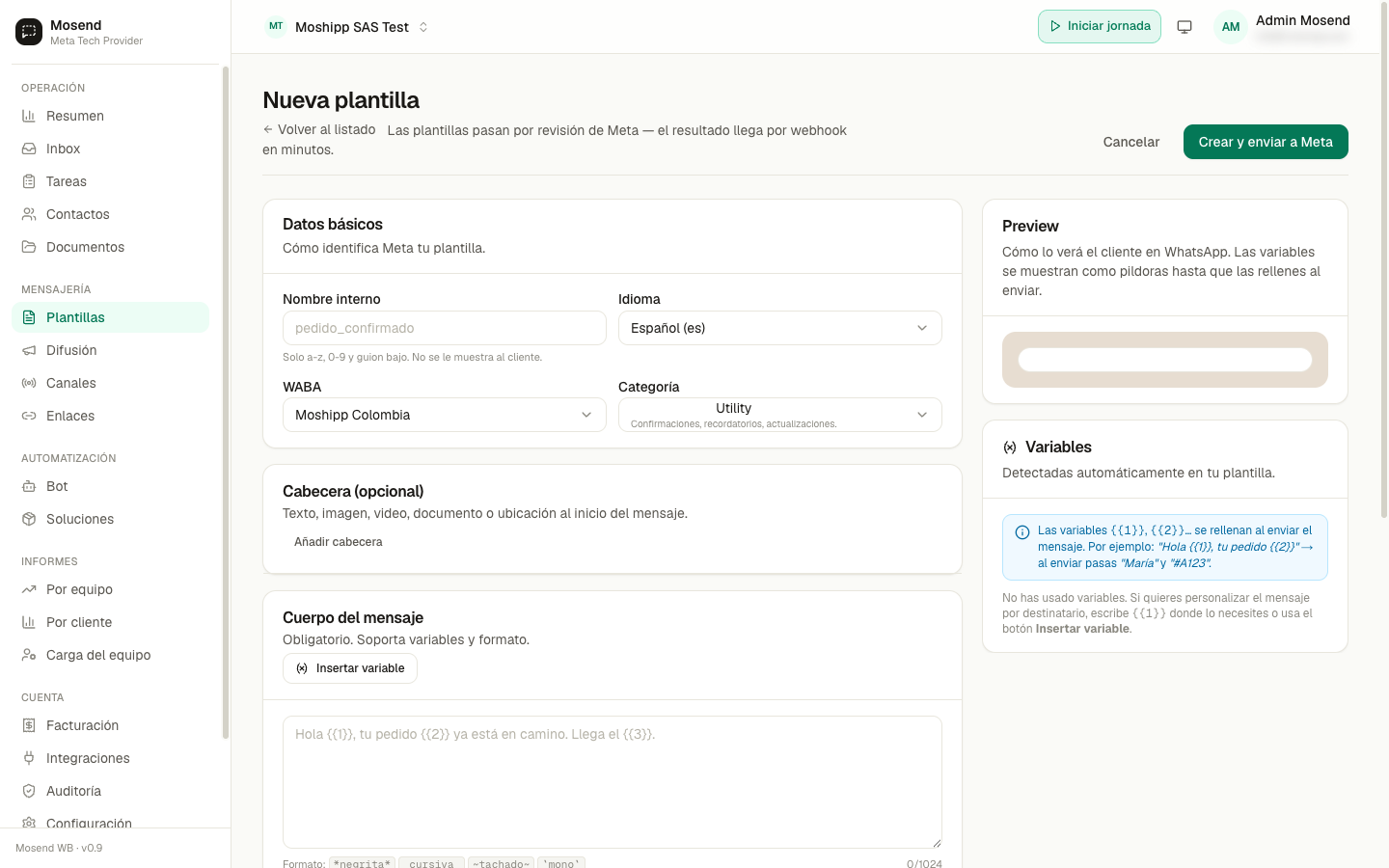Open the Categoría Utility dropdown

780,415
